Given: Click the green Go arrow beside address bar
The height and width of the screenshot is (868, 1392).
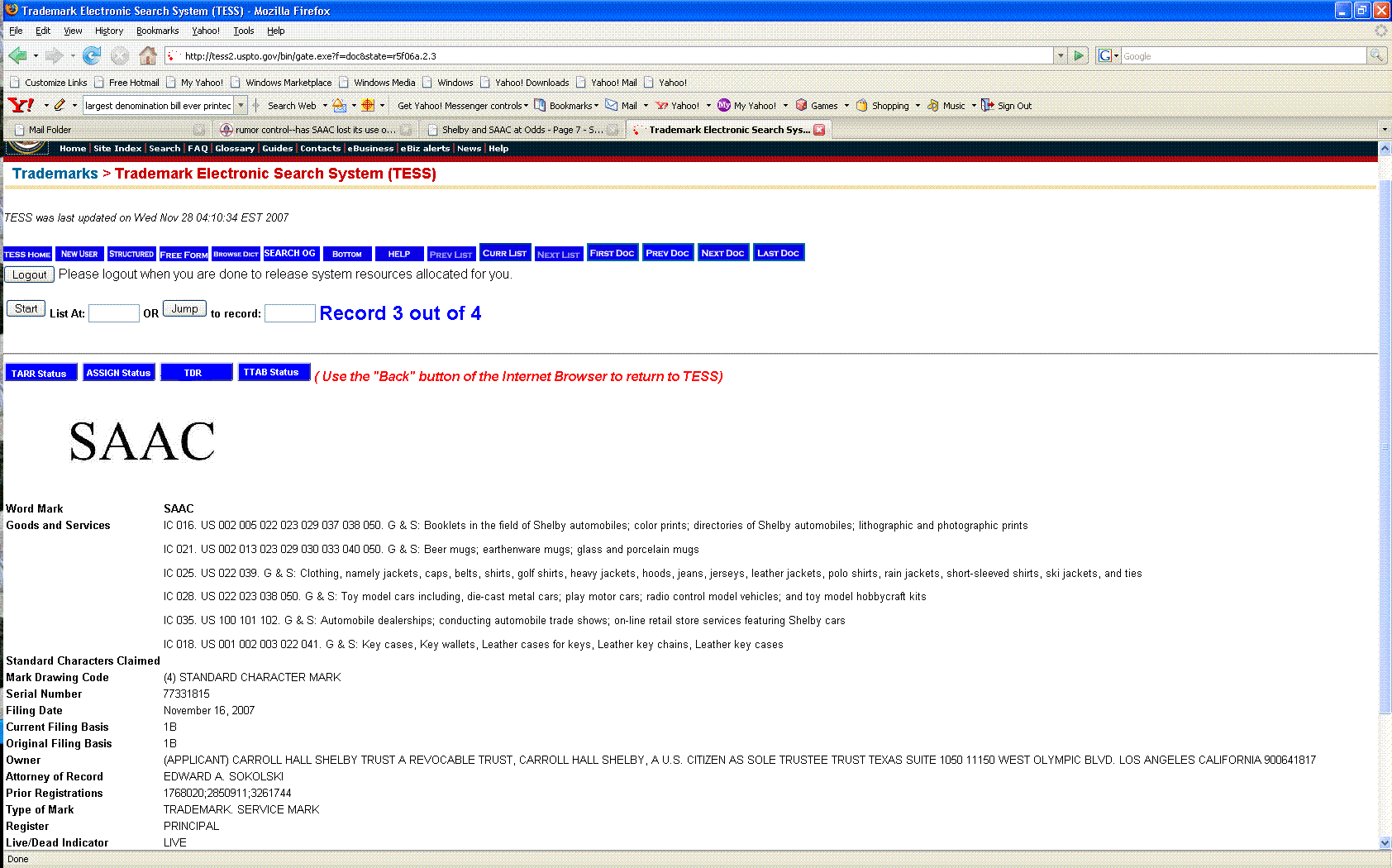Looking at the screenshot, I should point(1079,55).
